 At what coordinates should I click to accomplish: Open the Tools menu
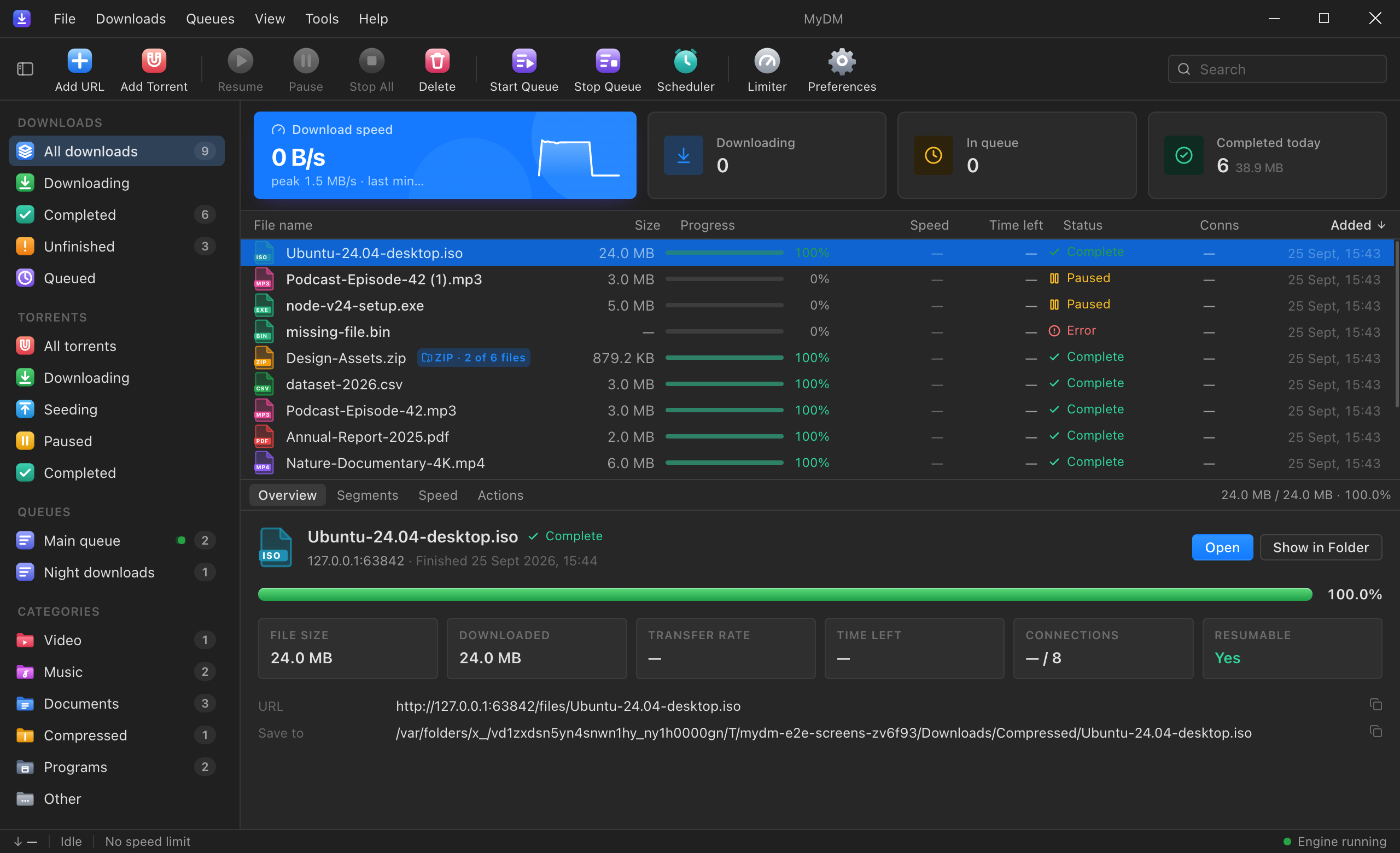click(x=322, y=19)
